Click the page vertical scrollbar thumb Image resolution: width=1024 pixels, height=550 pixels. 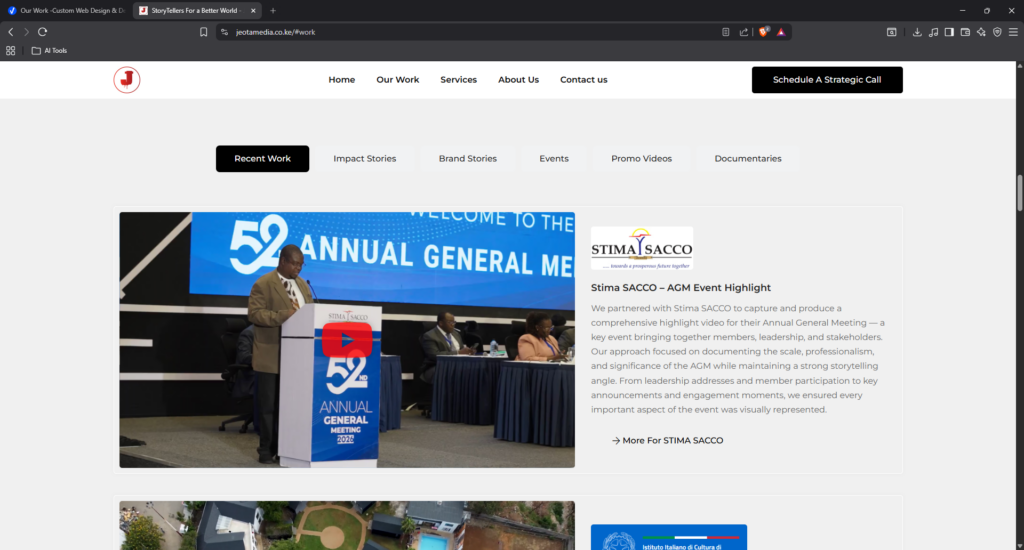(x=1019, y=193)
